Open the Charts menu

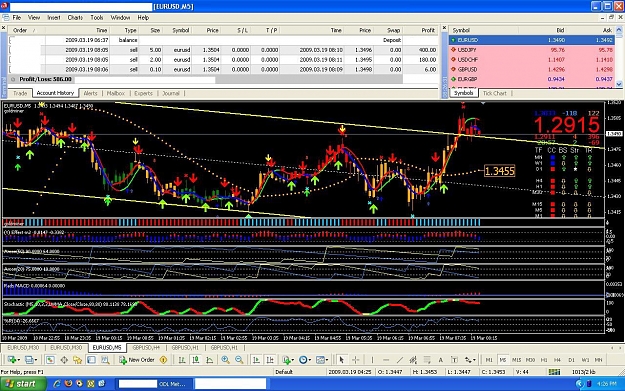(75, 18)
